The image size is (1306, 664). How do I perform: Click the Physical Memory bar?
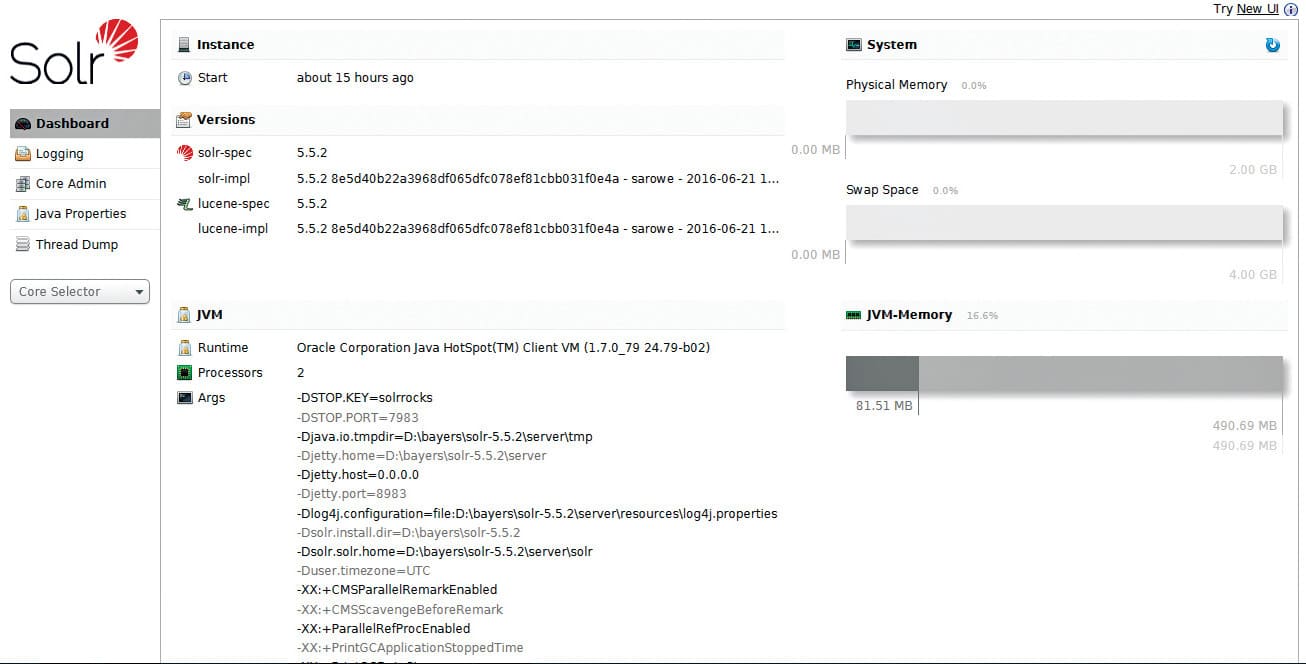pos(1064,118)
